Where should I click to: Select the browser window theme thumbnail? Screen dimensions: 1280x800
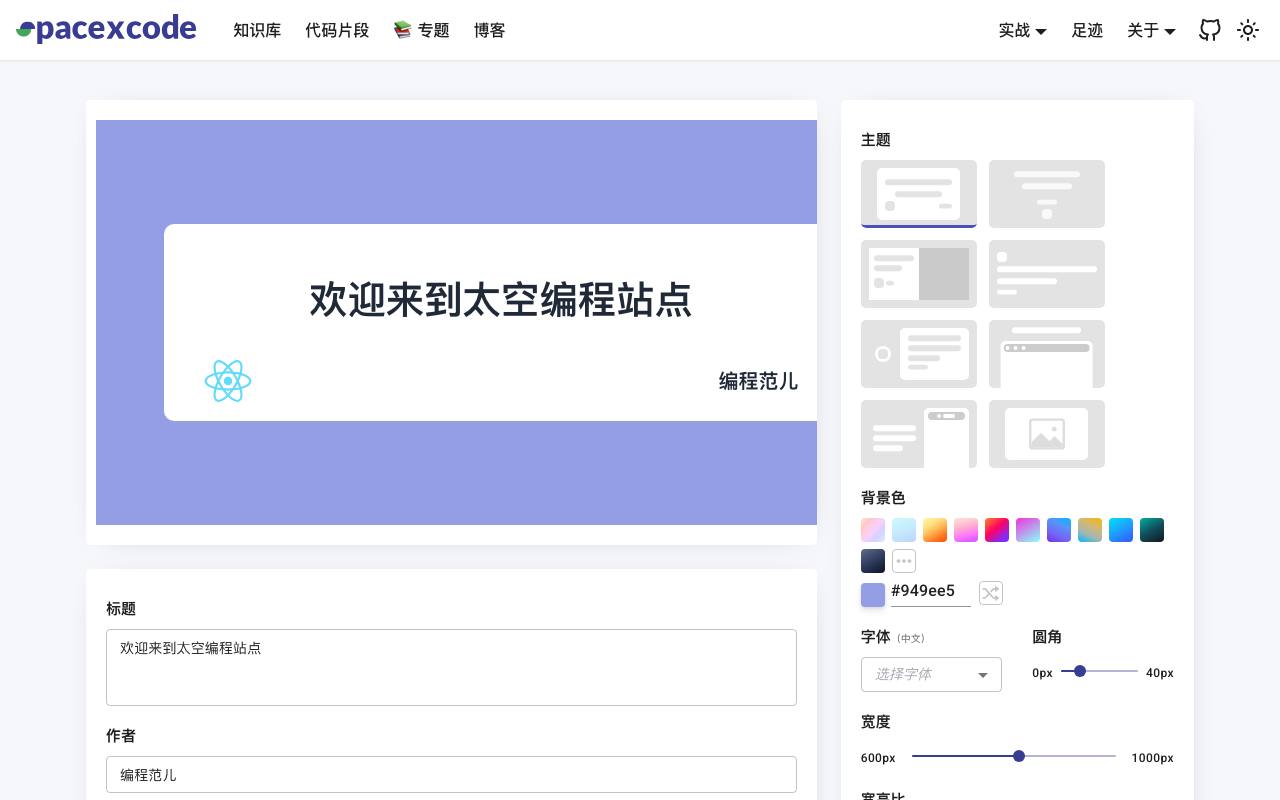tap(1047, 354)
